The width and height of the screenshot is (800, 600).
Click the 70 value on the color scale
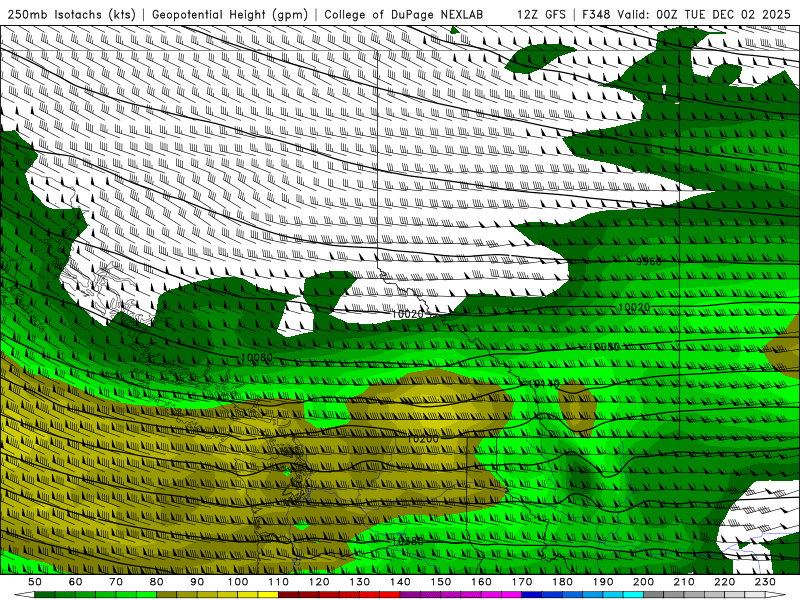116,582
